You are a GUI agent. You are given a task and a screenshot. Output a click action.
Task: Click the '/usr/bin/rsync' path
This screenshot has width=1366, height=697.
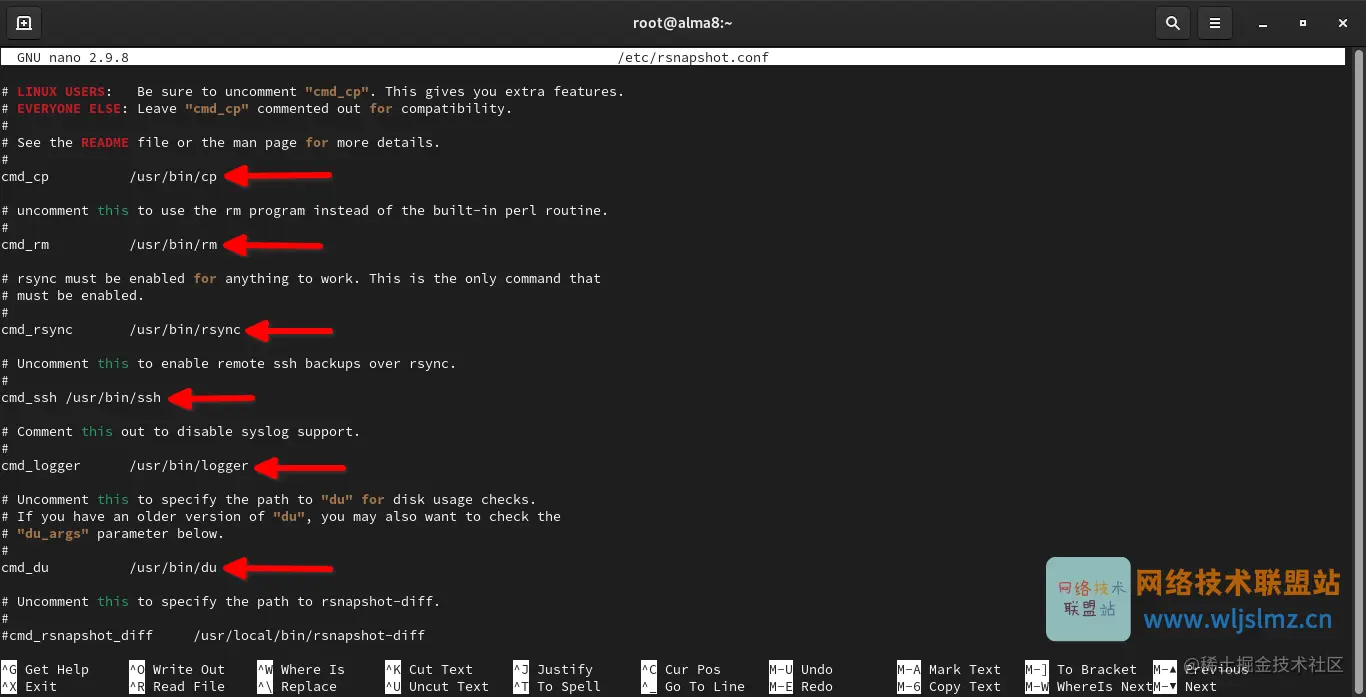click(185, 329)
